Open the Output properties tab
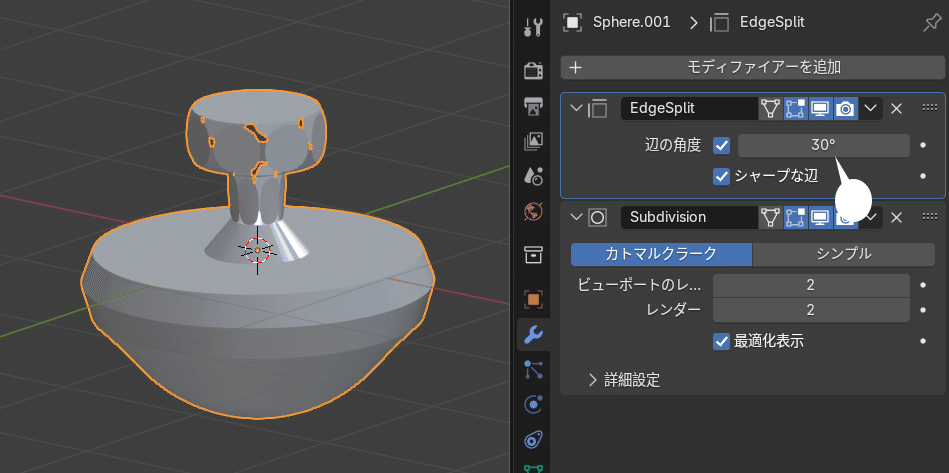 533,106
